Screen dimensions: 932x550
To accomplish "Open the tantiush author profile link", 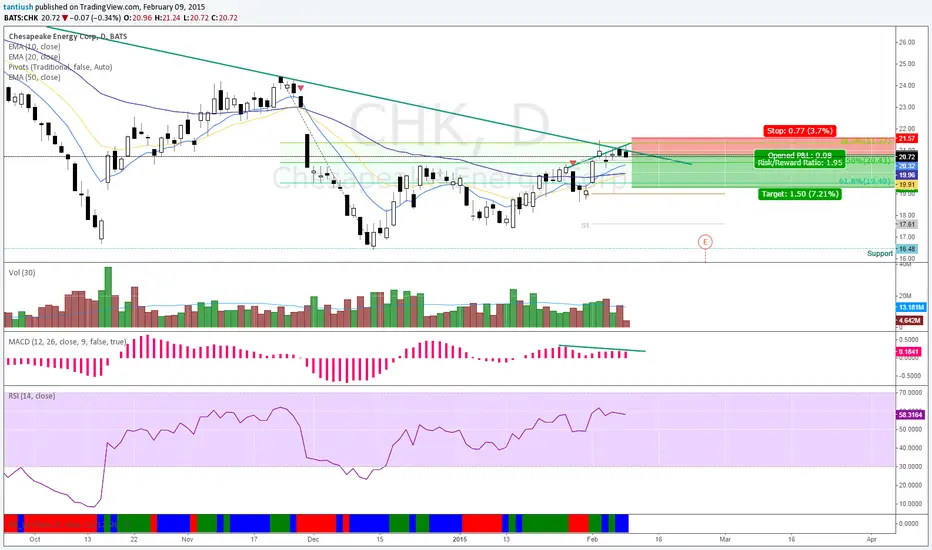I will [18, 7].
